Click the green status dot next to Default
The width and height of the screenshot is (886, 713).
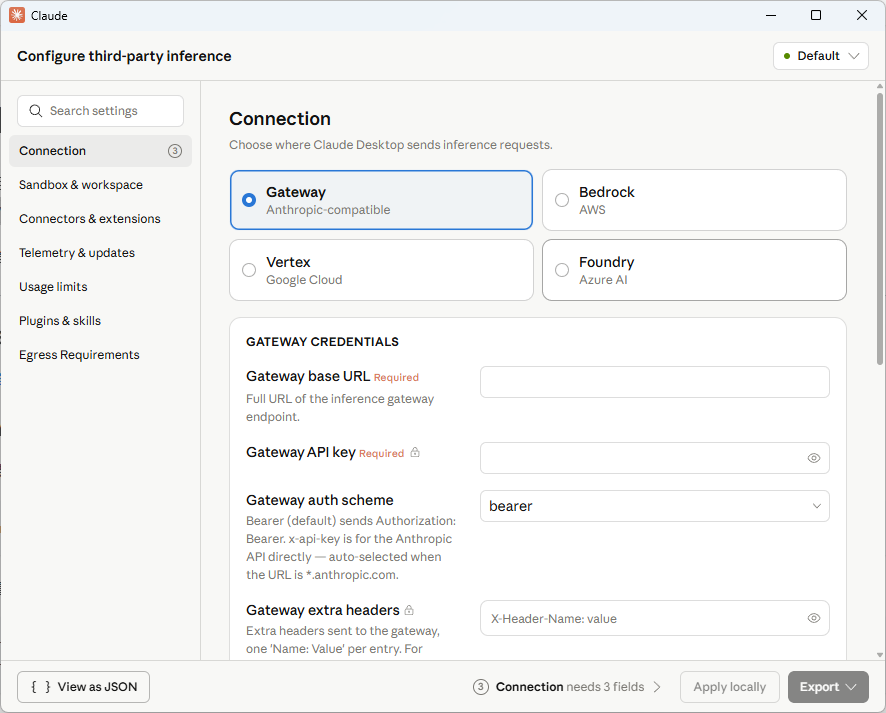point(787,56)
